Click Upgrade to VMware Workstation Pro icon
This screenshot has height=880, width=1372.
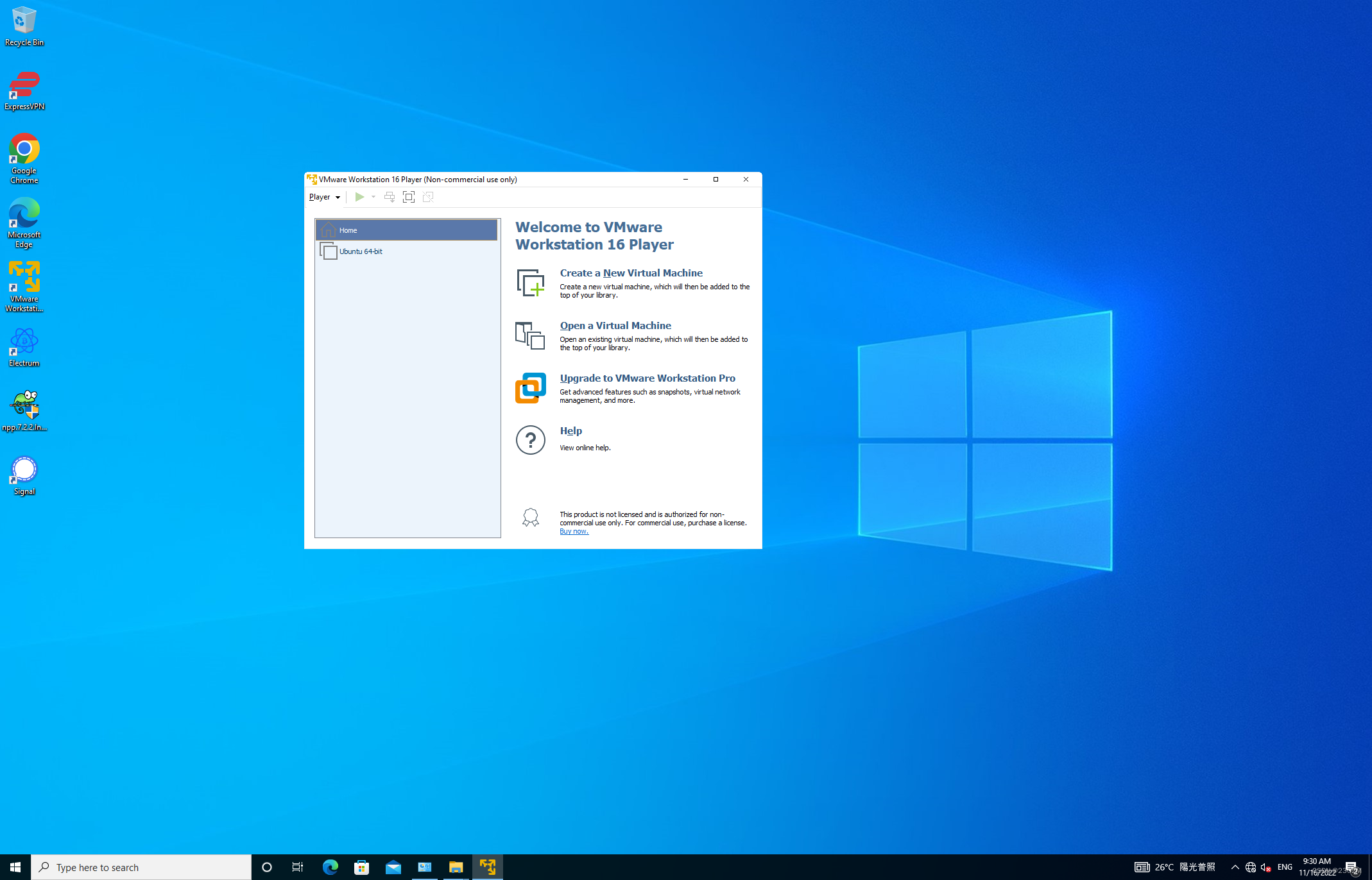tap(531, 388)
